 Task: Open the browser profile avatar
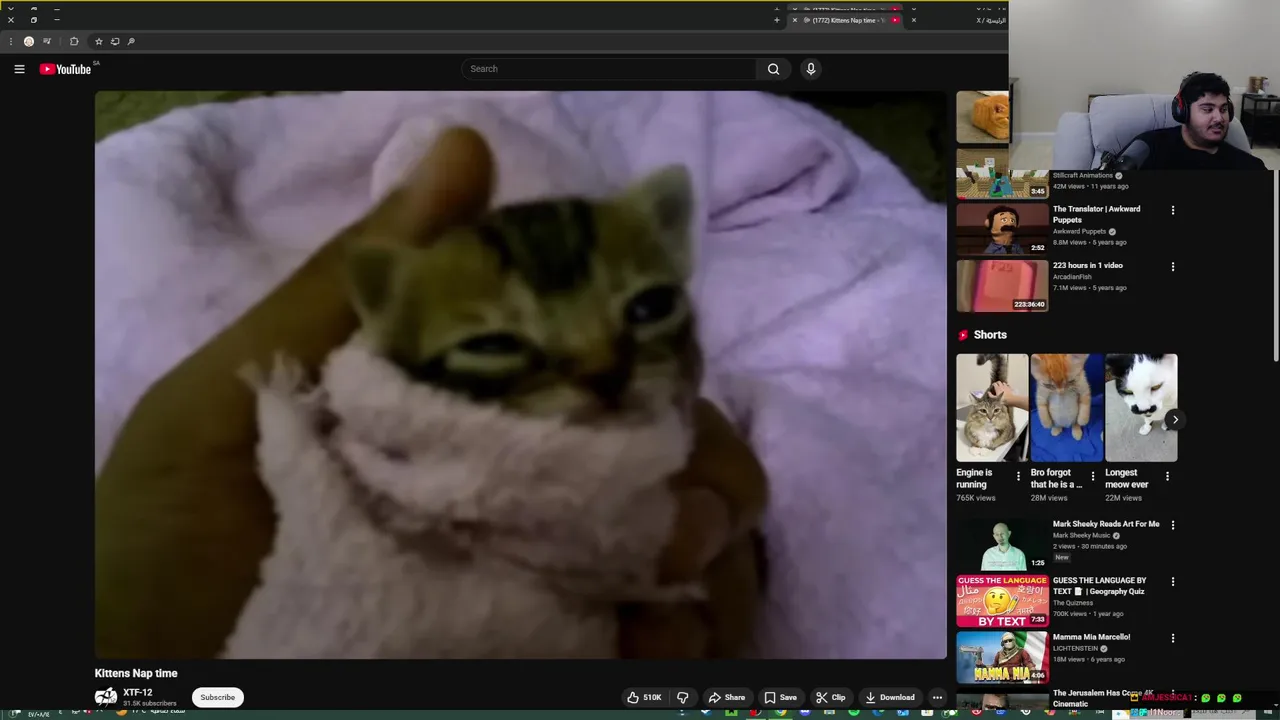tap(29, 41)
